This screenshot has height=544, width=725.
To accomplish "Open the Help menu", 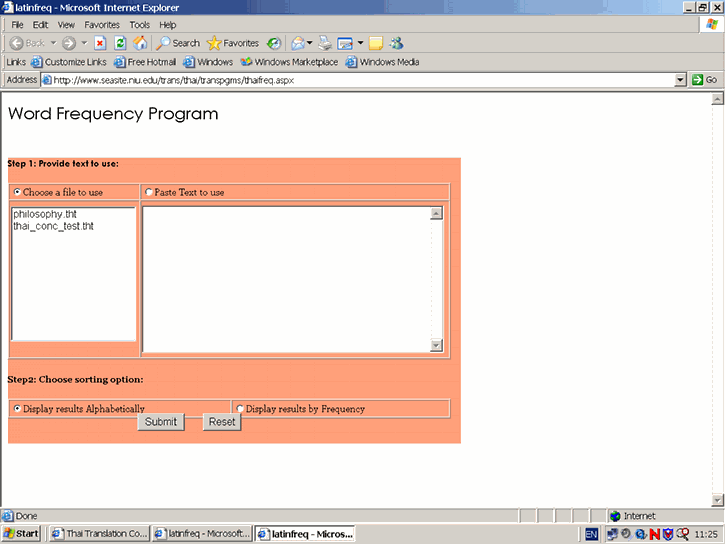I will 167,25.
